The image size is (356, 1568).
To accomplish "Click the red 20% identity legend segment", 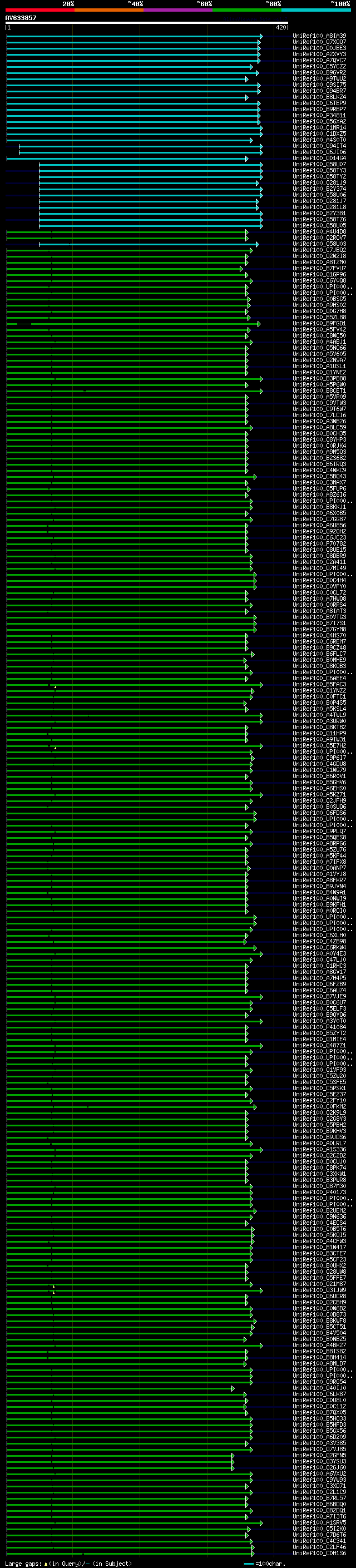I will click(x=39, y=10).
